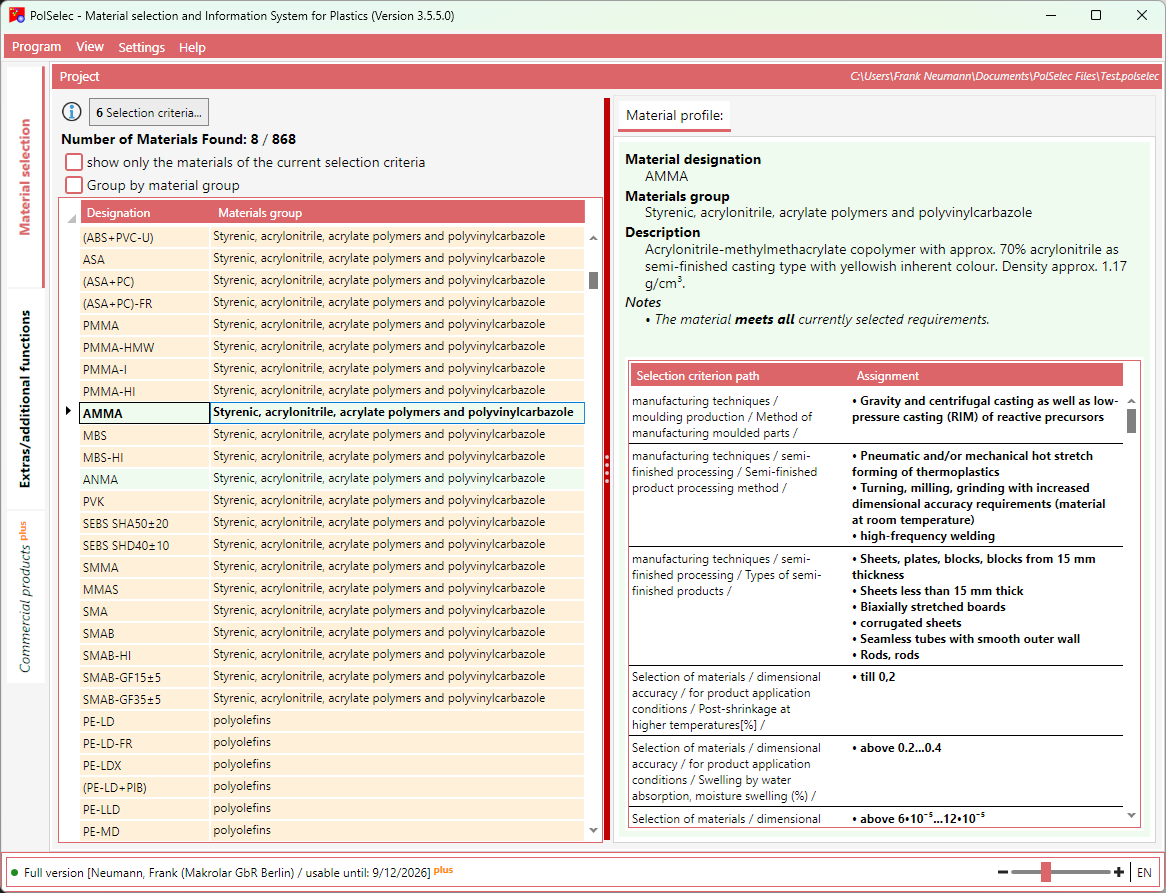Click the zoom out minus icon
The width and height of the screenshot is (1166, 893).
(x=1002, y=872)
